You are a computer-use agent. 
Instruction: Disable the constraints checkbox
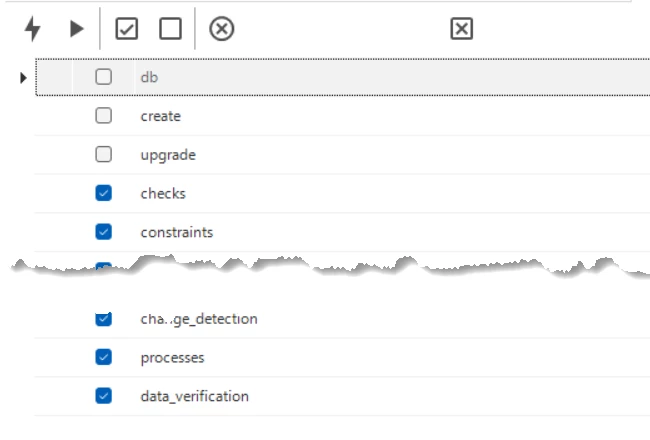(x=104, y=232)
